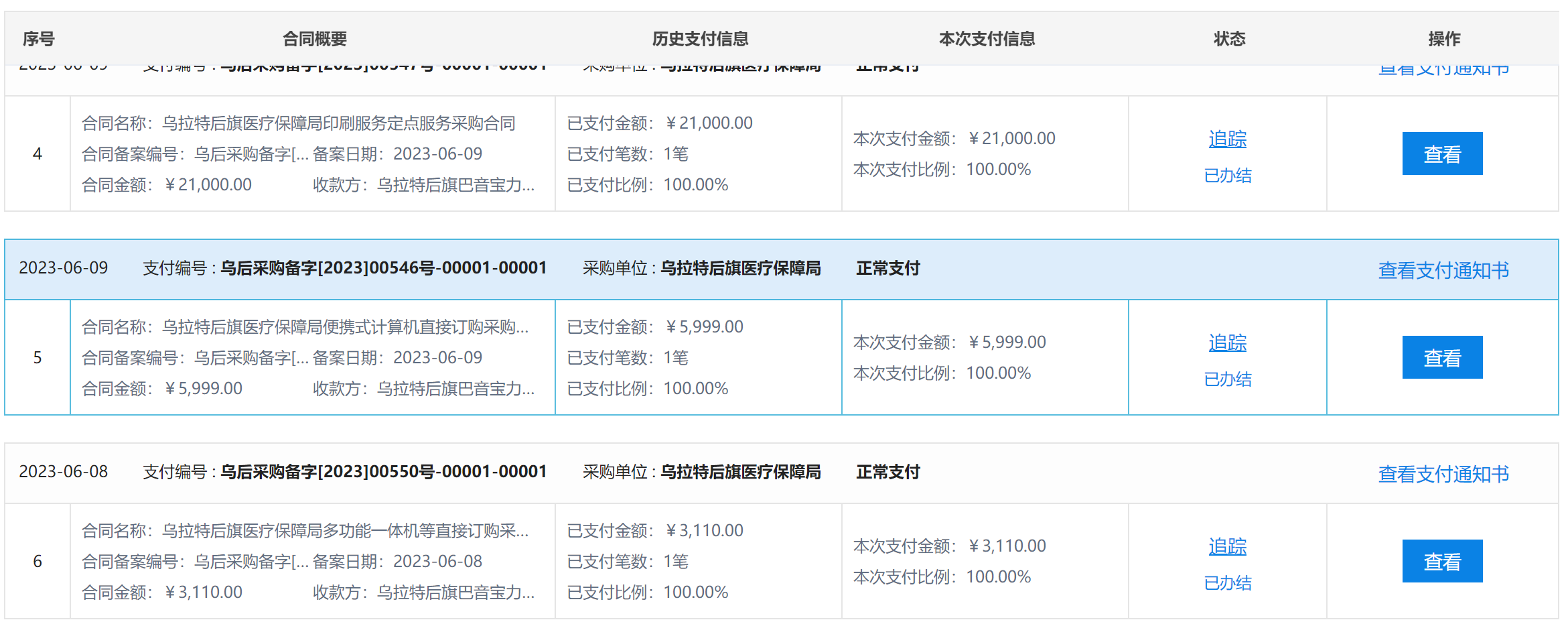Click 查看 button for contract row 4
This screenshot has height=620, width=1568.
1442,153
